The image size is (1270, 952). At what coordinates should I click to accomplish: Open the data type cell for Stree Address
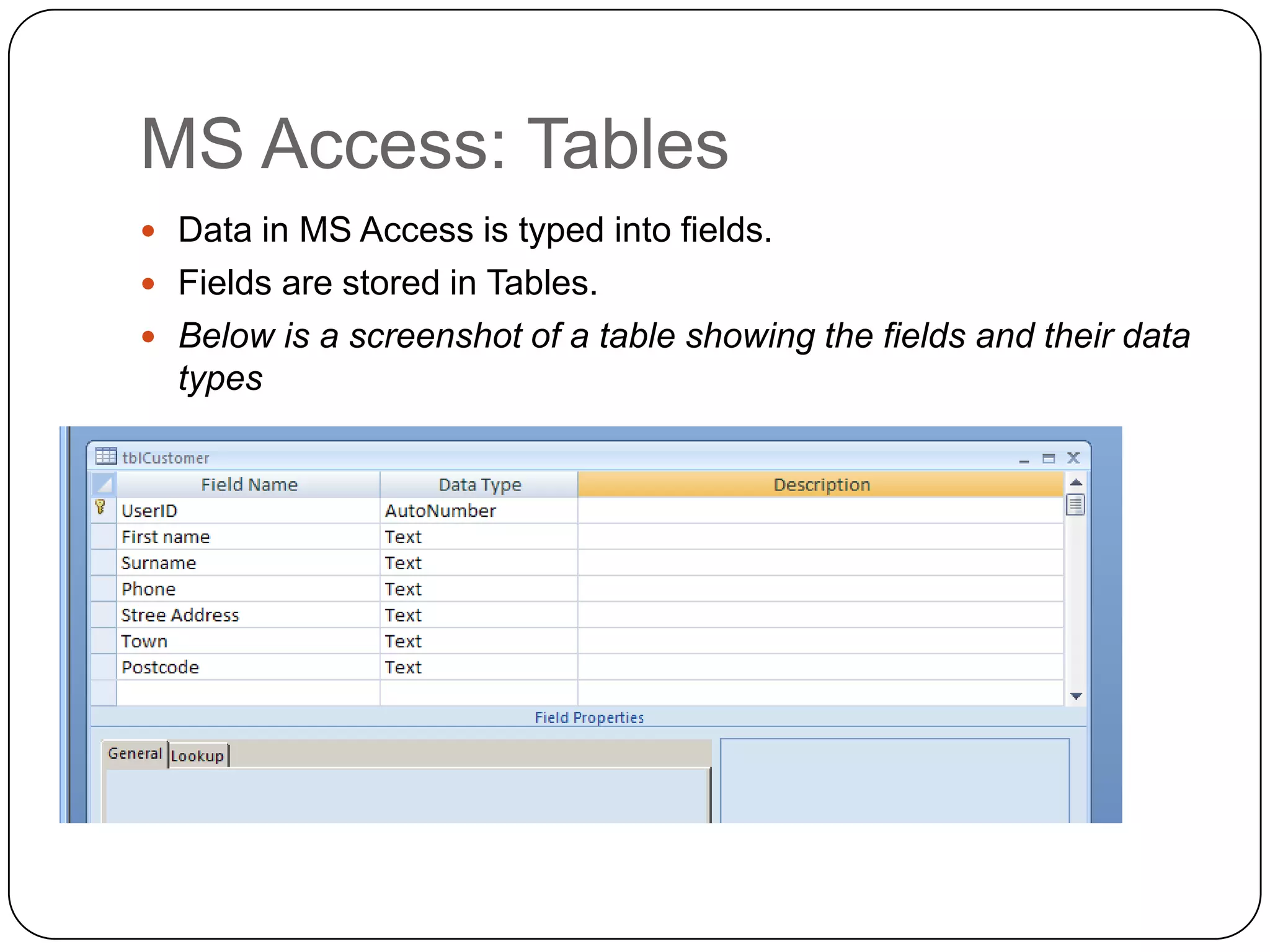479,615
